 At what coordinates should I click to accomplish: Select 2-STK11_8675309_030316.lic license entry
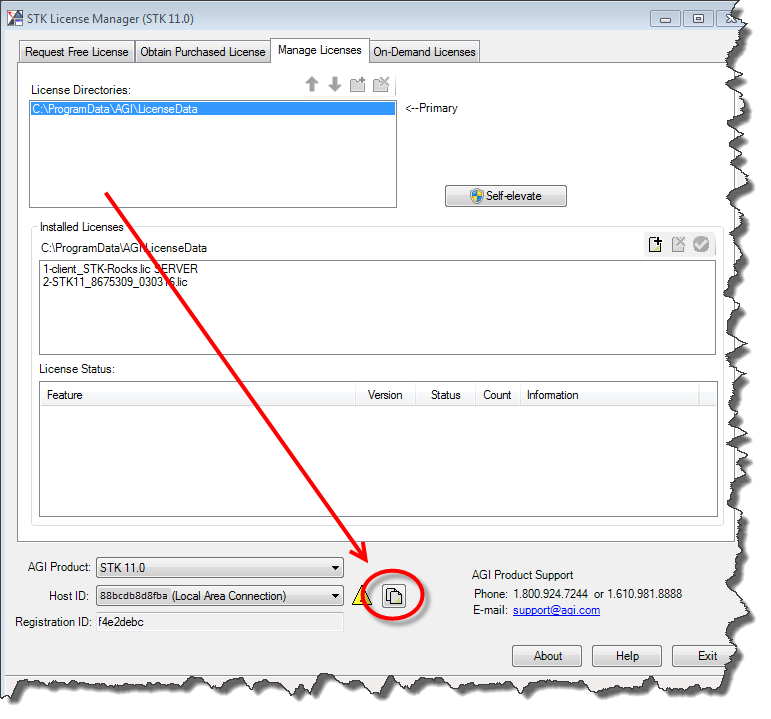(115, 282)
